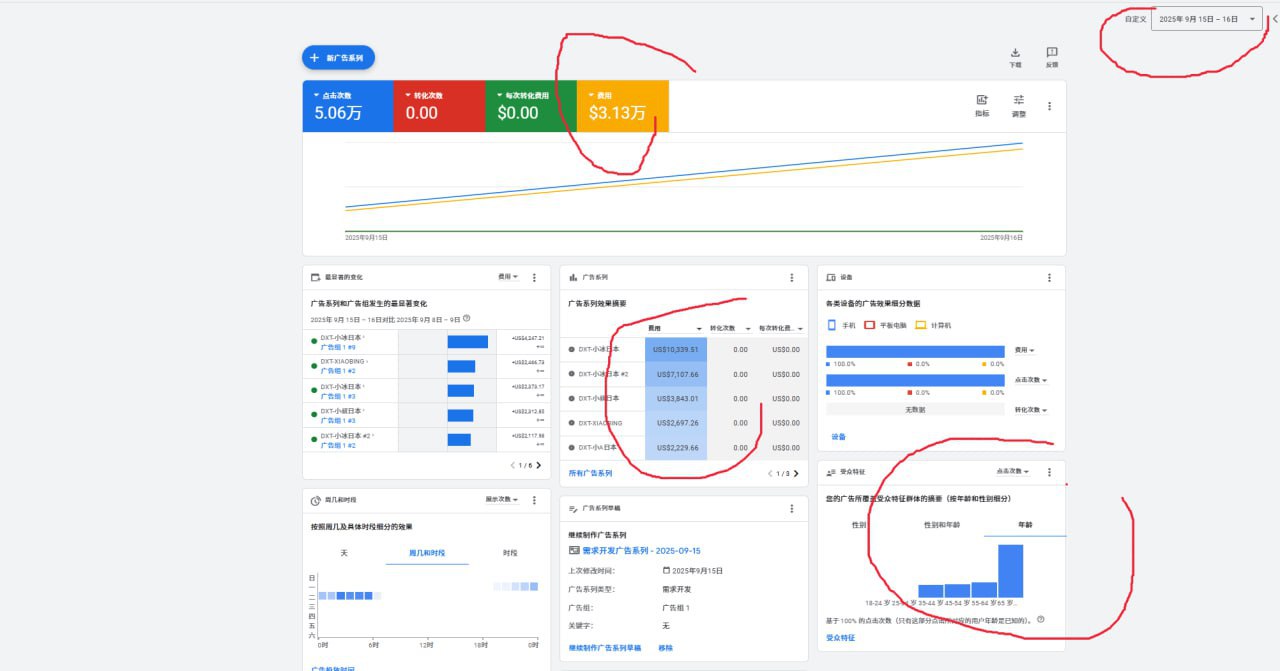Open the 设备 card three-dot menu

click(1049, 278)
